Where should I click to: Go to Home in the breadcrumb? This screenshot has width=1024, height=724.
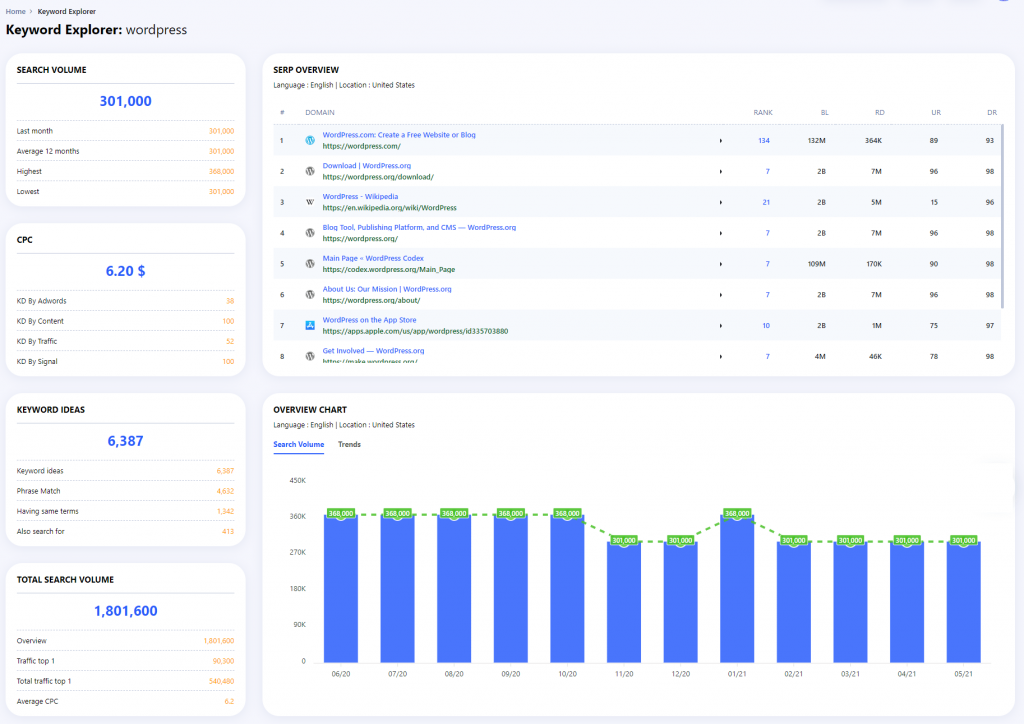click(x=16, y=12)
